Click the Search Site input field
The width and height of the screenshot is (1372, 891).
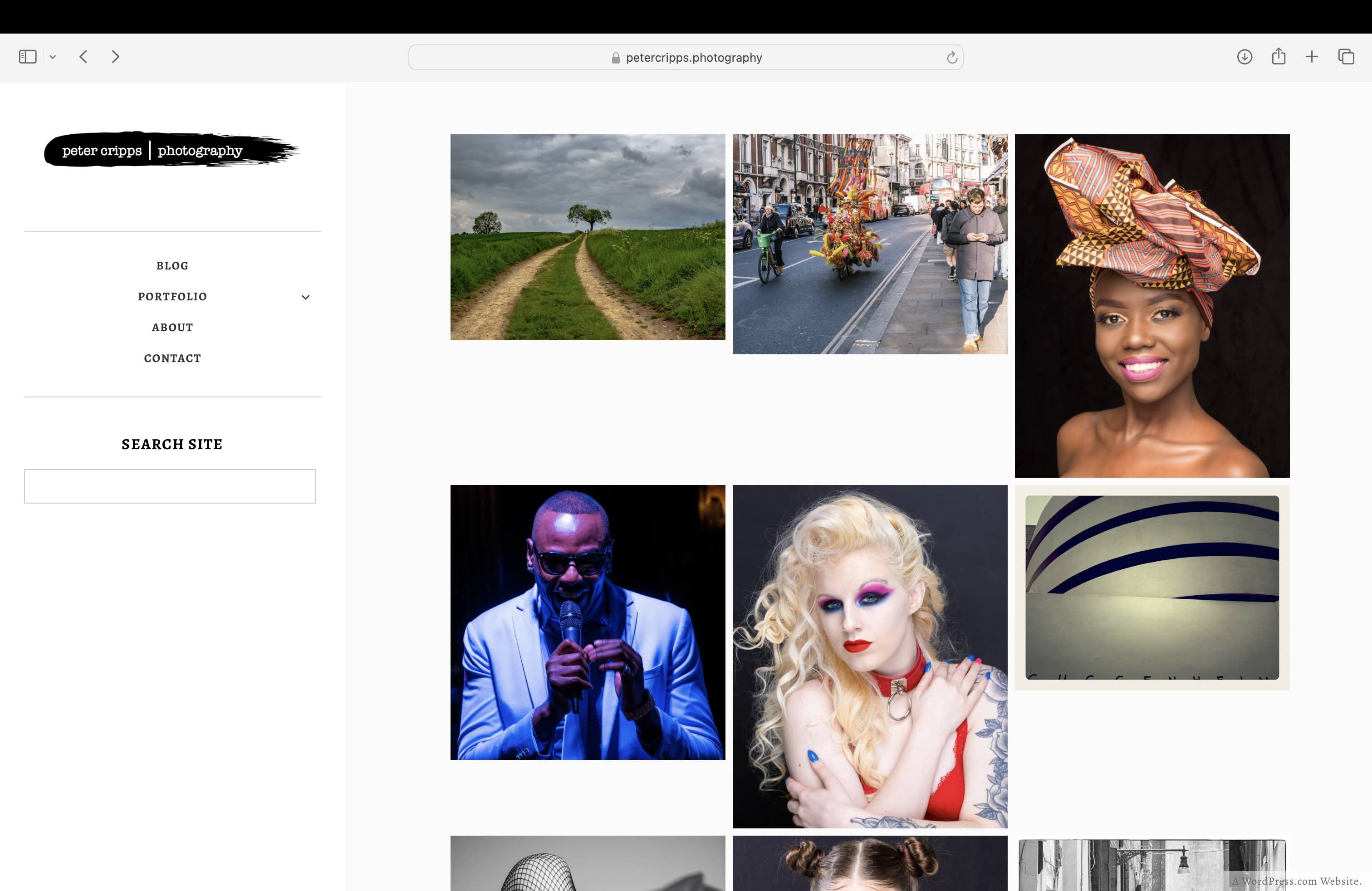point(170,486)
